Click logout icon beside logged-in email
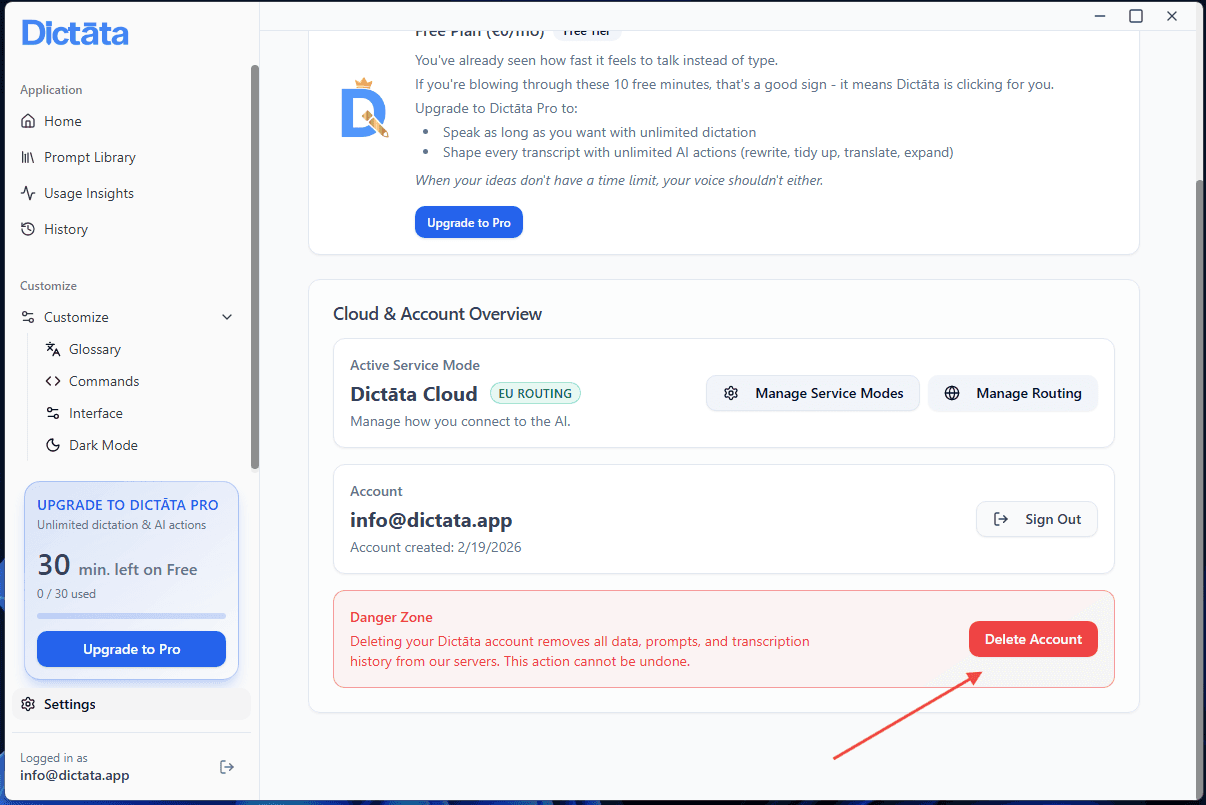The image size is (1206, 805). 227,767
